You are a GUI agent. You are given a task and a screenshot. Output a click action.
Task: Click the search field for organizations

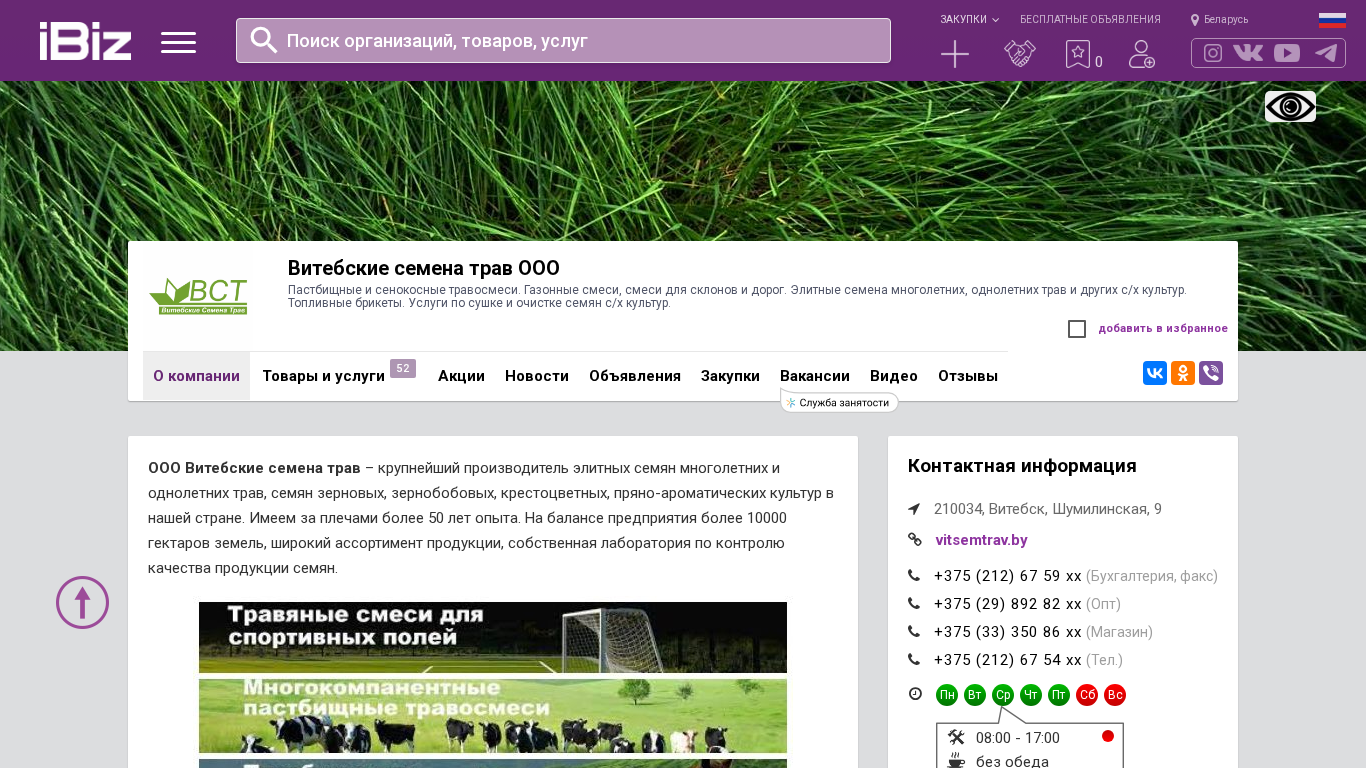click(563, 40)
